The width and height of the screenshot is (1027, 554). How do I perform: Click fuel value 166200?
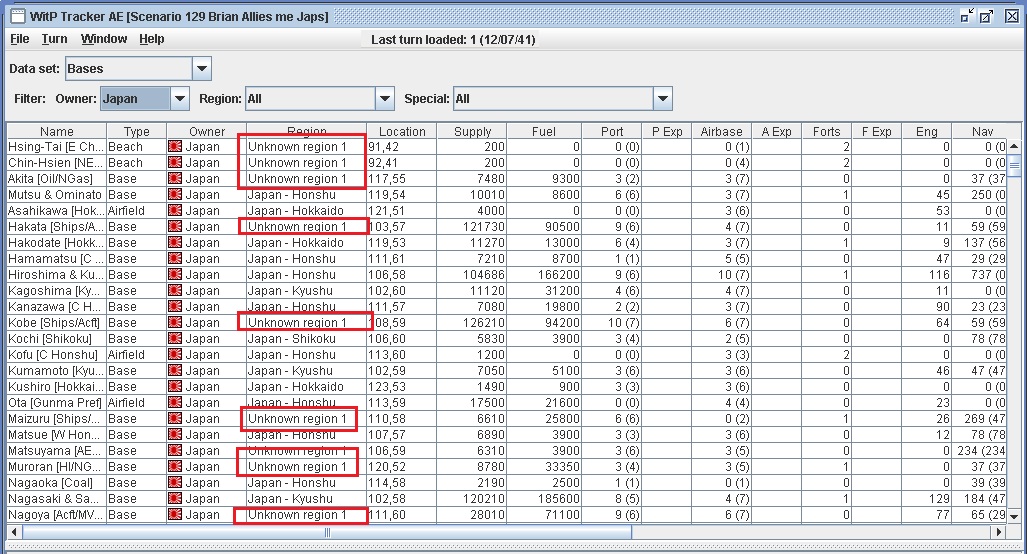544,275
